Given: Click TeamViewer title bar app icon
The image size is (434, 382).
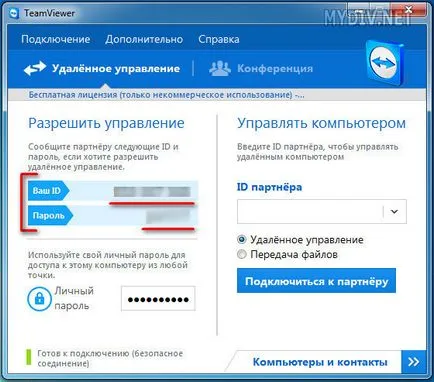Looking at the screenshot, I should pyautogui.click(x=14, y=14).
